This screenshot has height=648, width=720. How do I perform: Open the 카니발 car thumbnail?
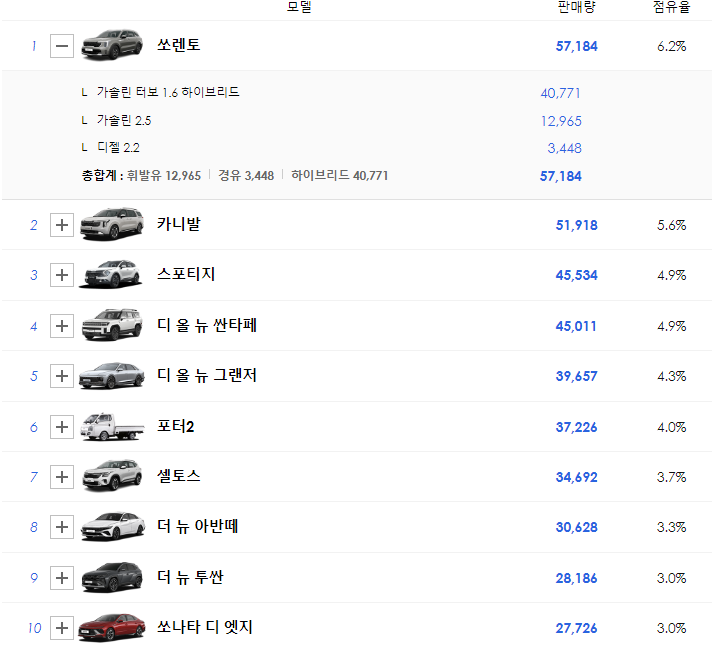point(112,224)
